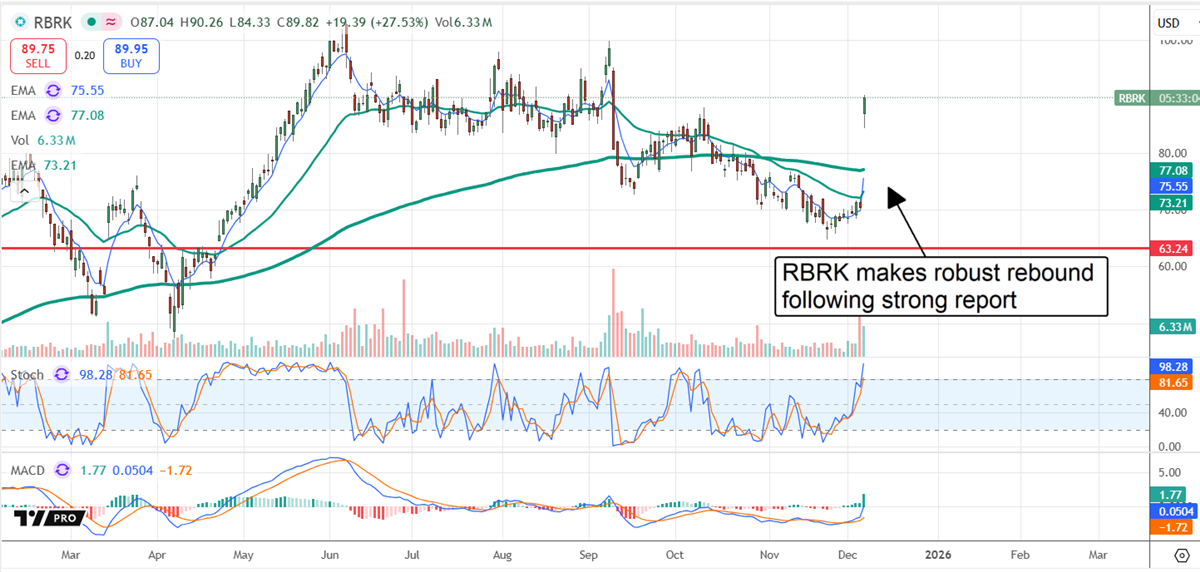Open the RBRK symbol search title
Screen dimensions: 1200x572
point(52,22)
